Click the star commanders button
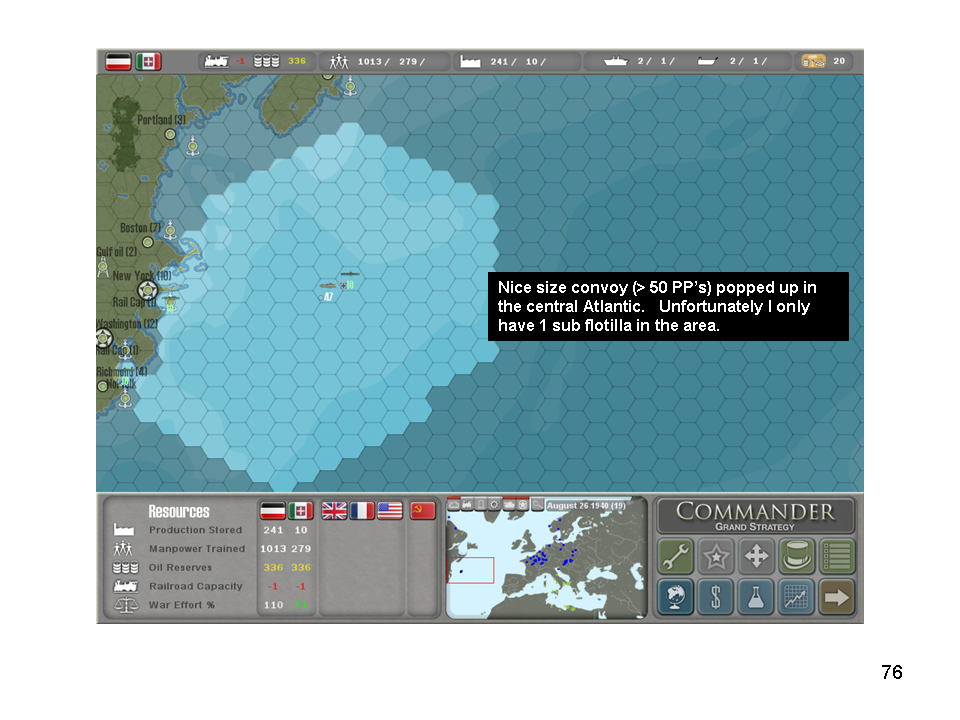960x720 pixels. (x=716, y=556)
